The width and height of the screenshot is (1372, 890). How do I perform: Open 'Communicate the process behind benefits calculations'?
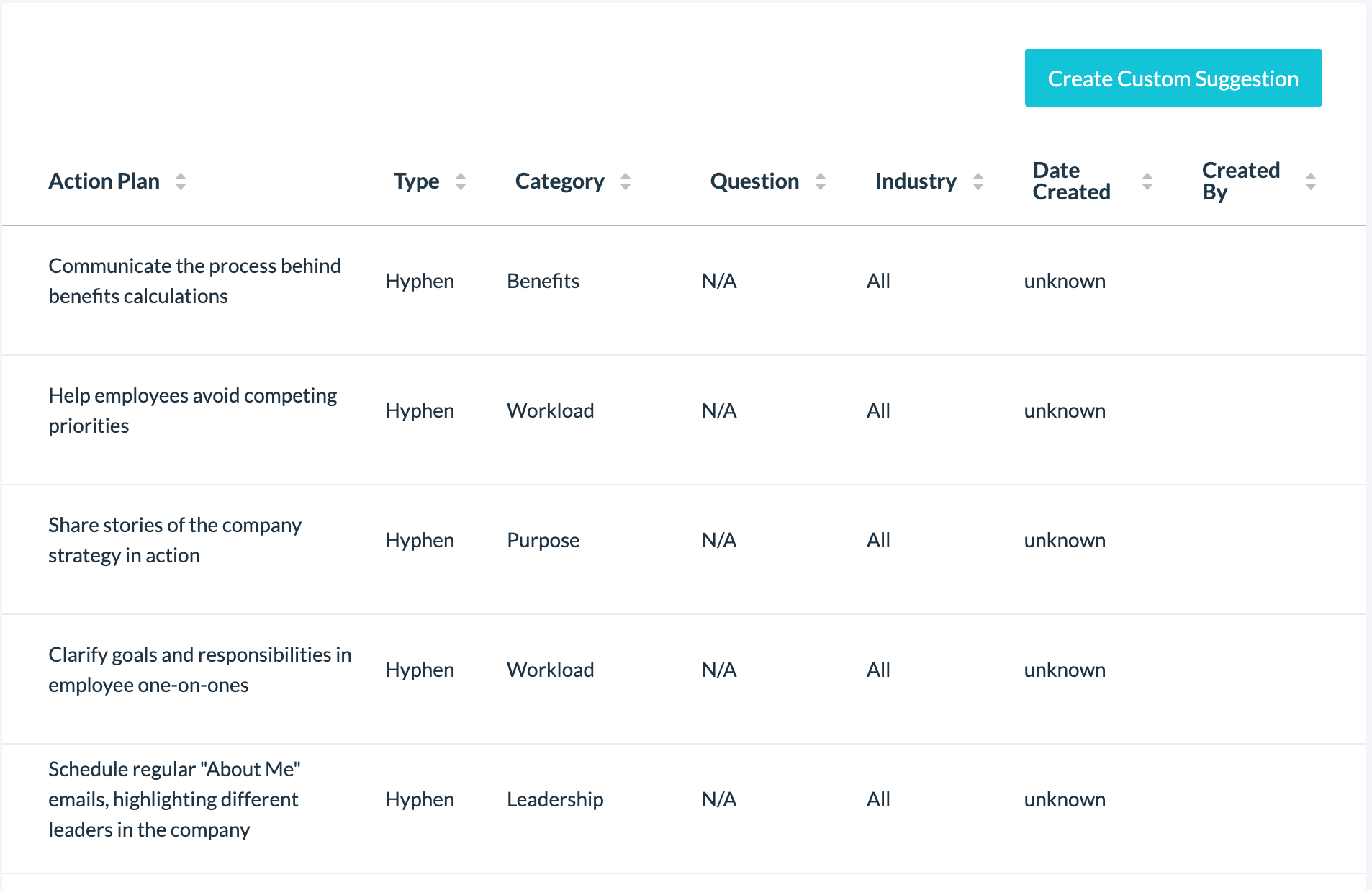click(x=194, y=281)
